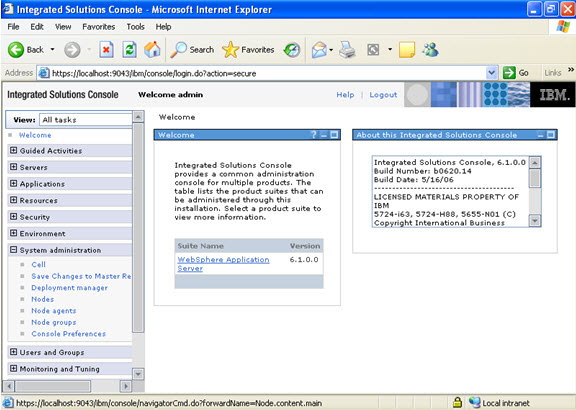
Task: Open the History clock icon
Action: [292, 50]
